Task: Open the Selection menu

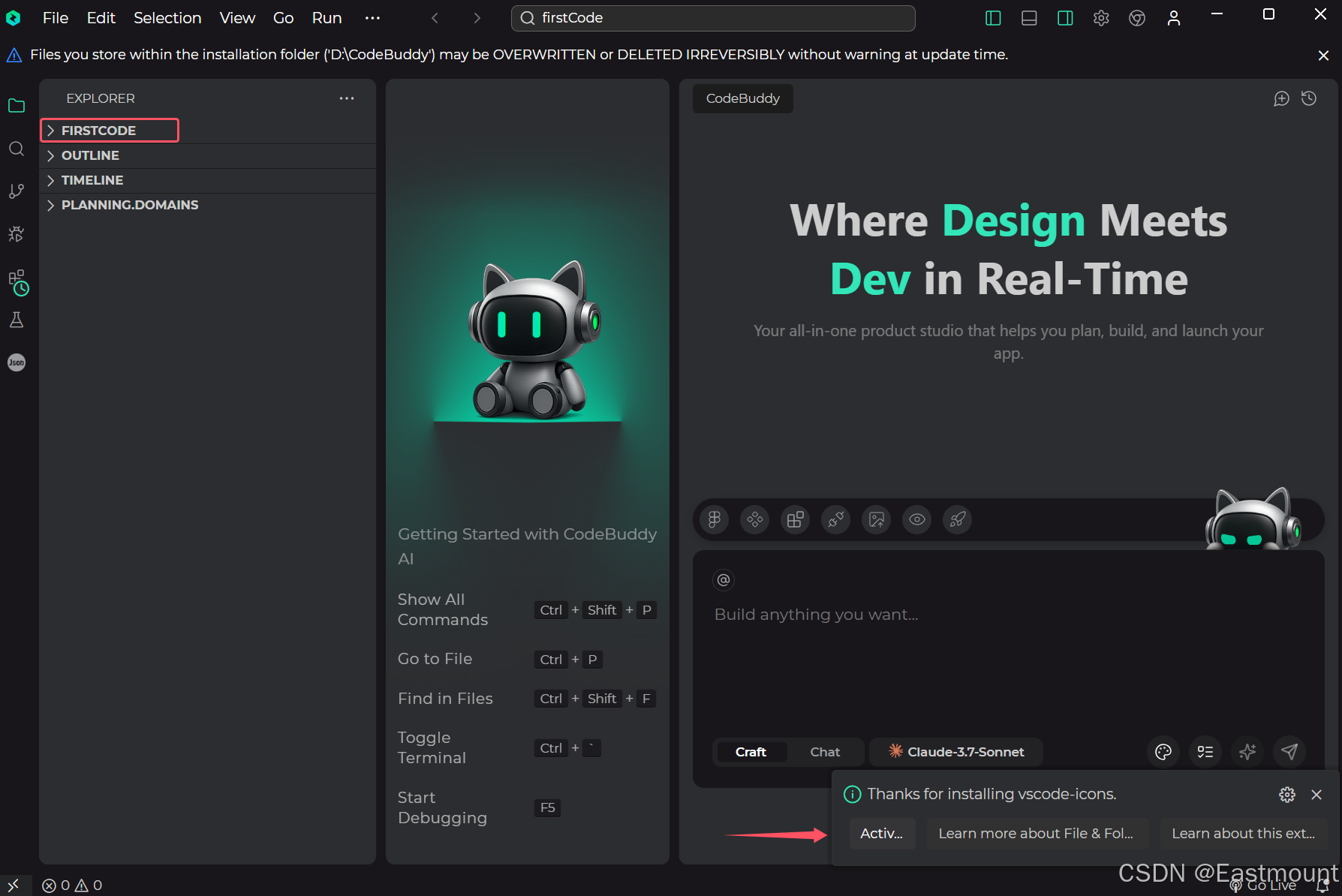Action: 167,18
